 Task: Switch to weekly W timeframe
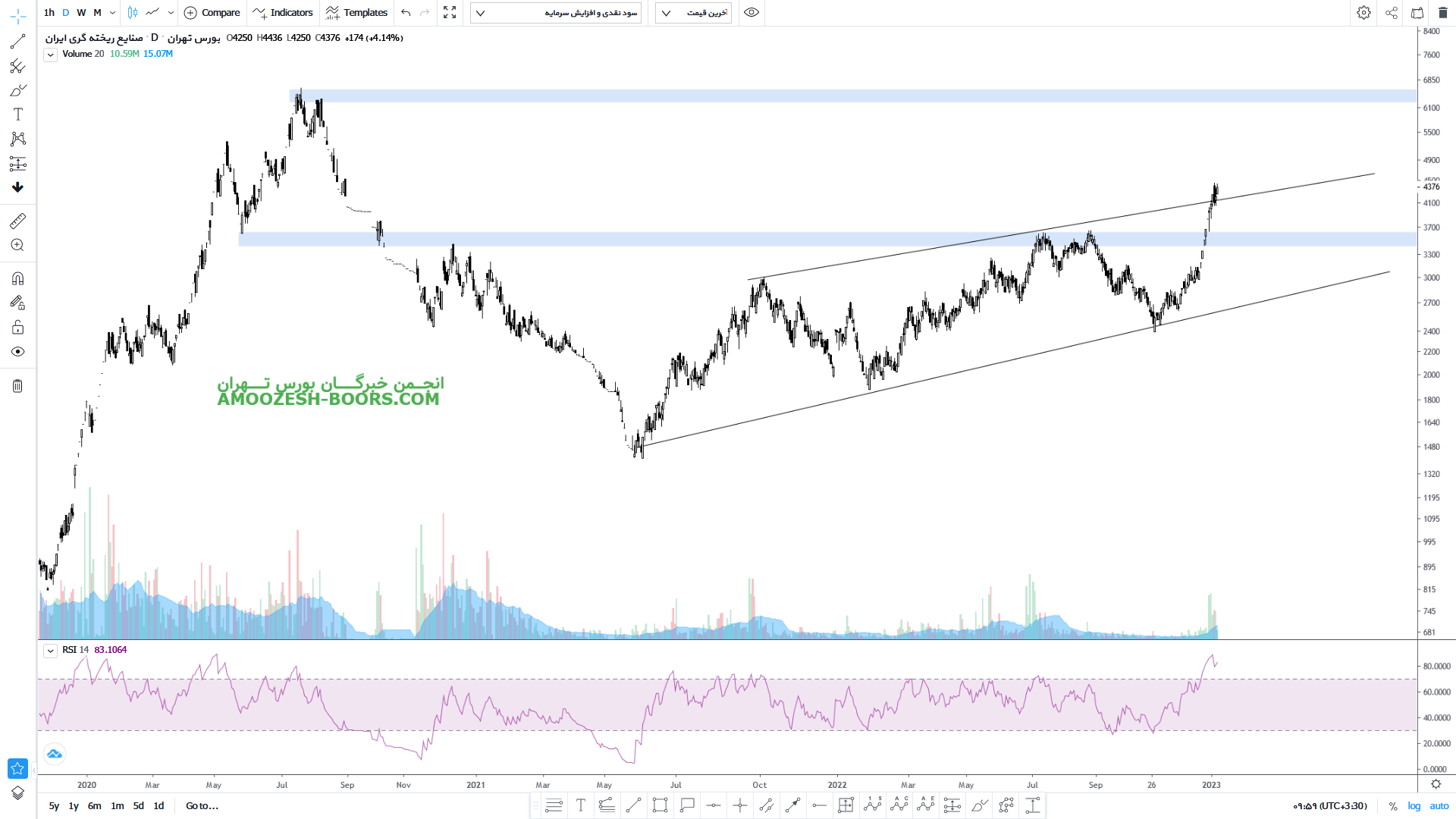[x=81, y=13]
